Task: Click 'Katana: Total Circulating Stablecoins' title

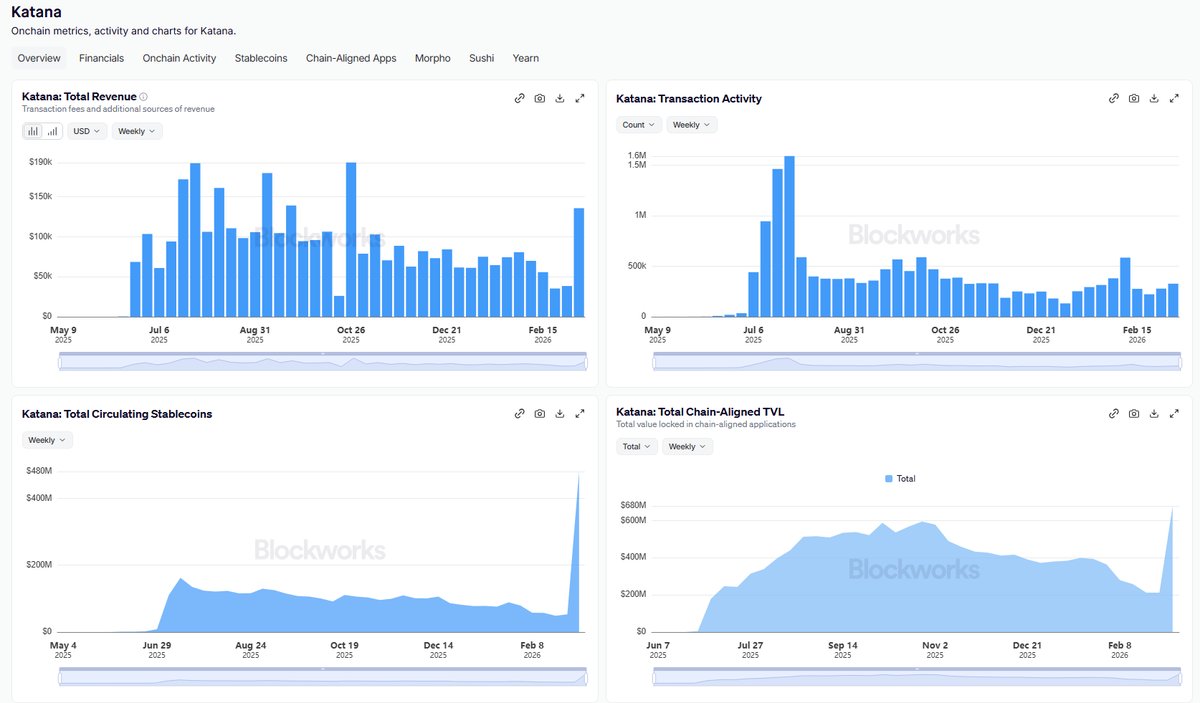Action: point(117,414)
